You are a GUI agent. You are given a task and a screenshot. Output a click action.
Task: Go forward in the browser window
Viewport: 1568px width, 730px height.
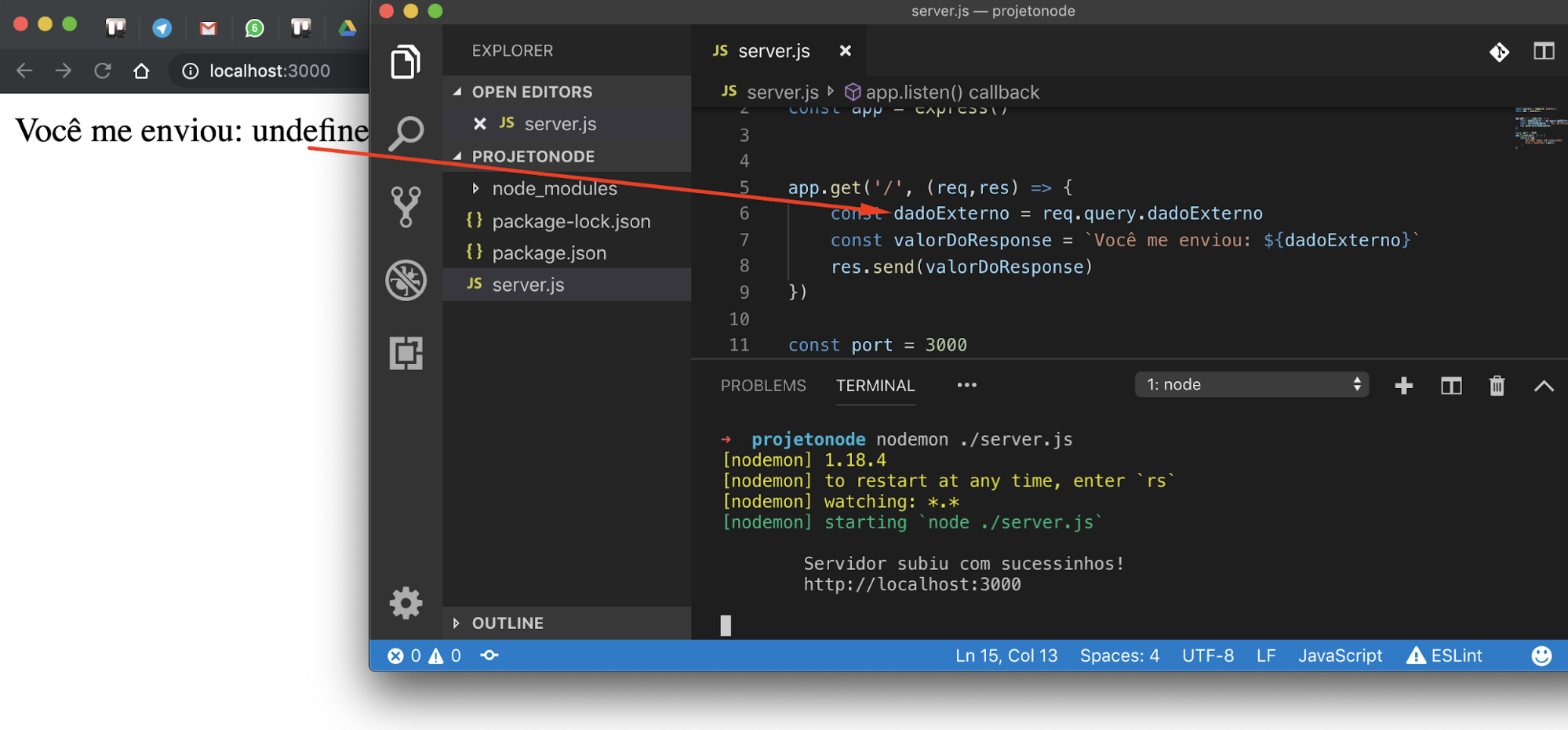click(64, 71)
